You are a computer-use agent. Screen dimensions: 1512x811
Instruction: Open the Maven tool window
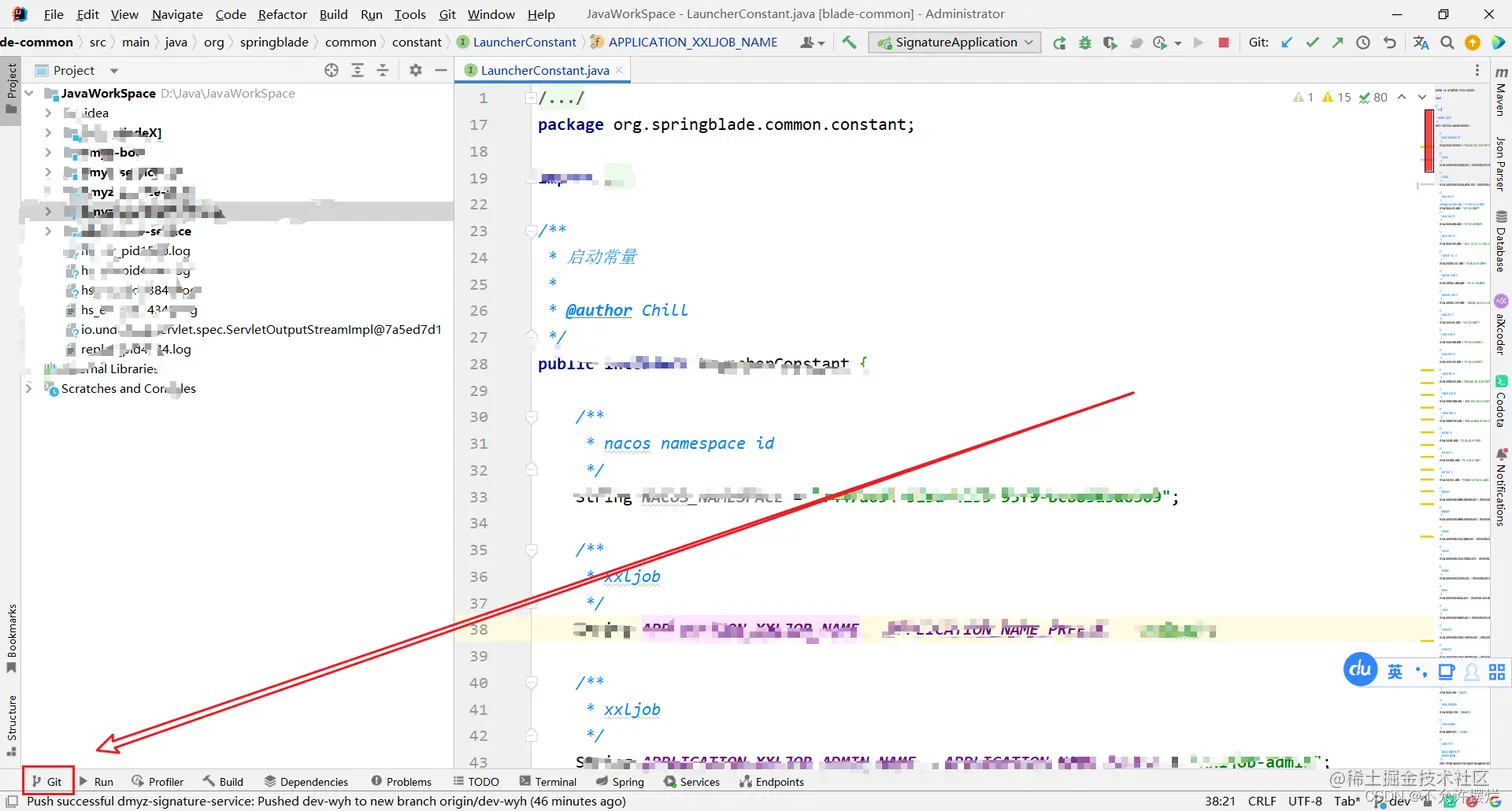[1500, 93]
